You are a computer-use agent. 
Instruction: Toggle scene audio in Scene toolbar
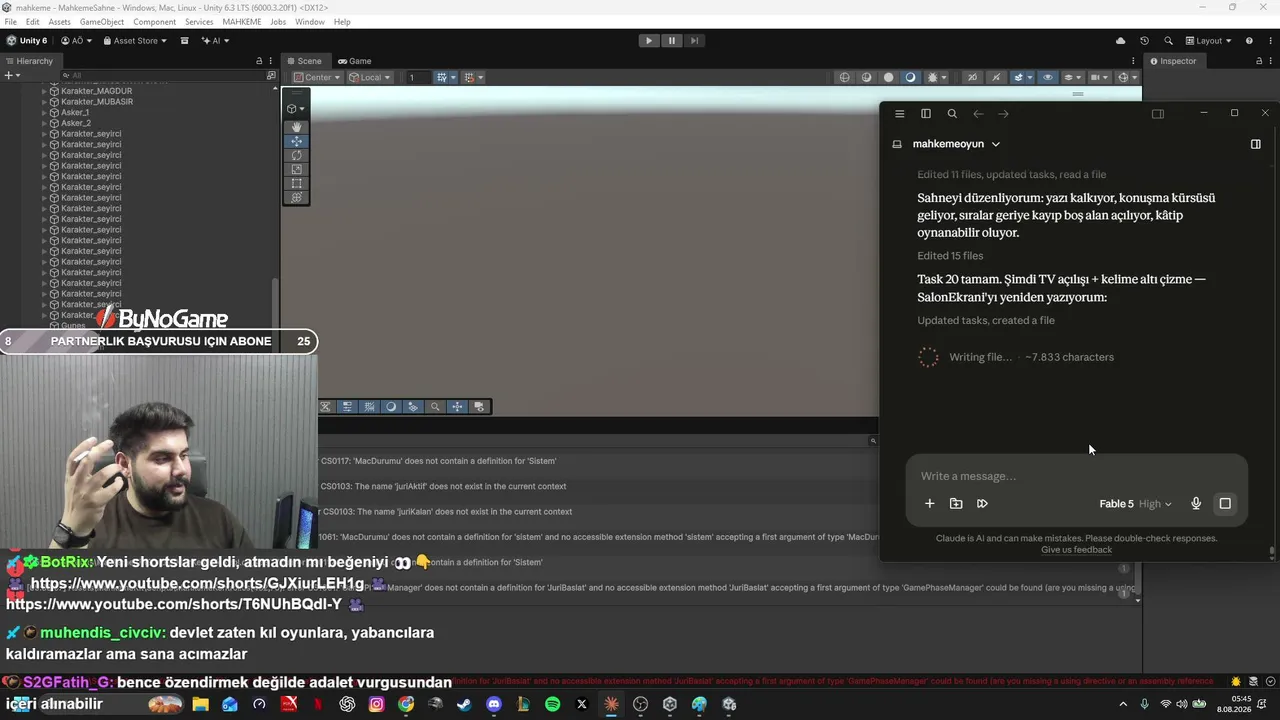[996, 77]
